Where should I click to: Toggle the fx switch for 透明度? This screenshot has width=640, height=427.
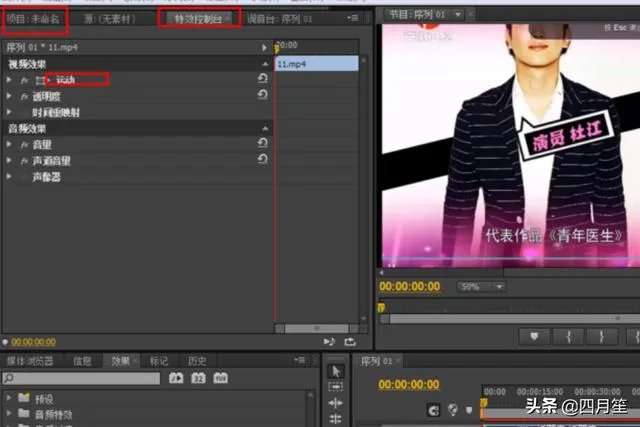pyautogui.click(x=24, y=97)
